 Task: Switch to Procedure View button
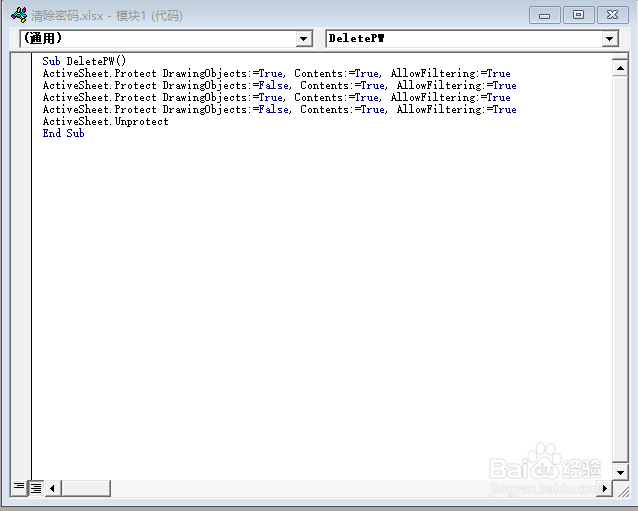(19, 487)
